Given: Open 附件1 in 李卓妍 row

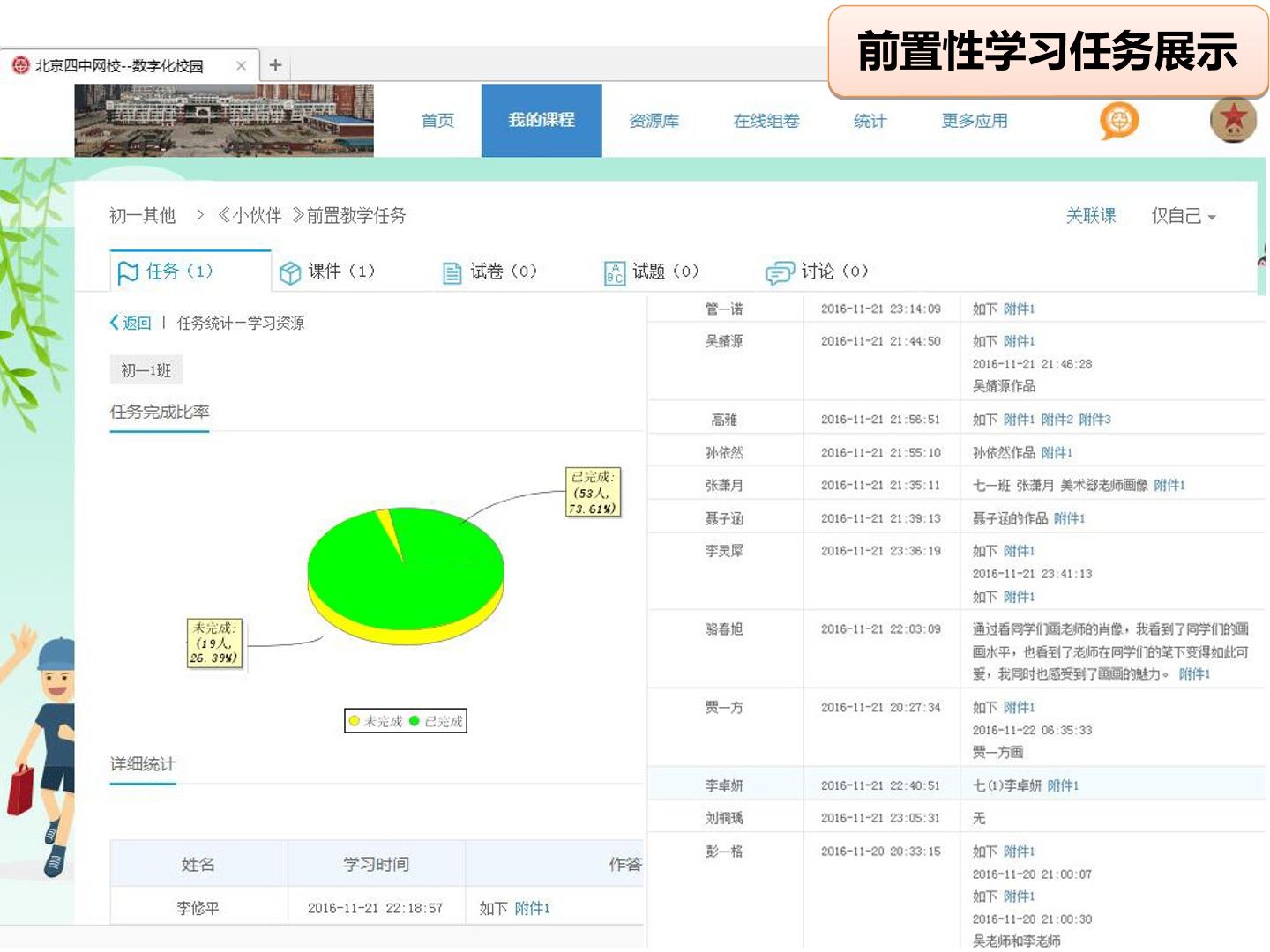Looking at the screenshot, I should [x=1063, y=786].
